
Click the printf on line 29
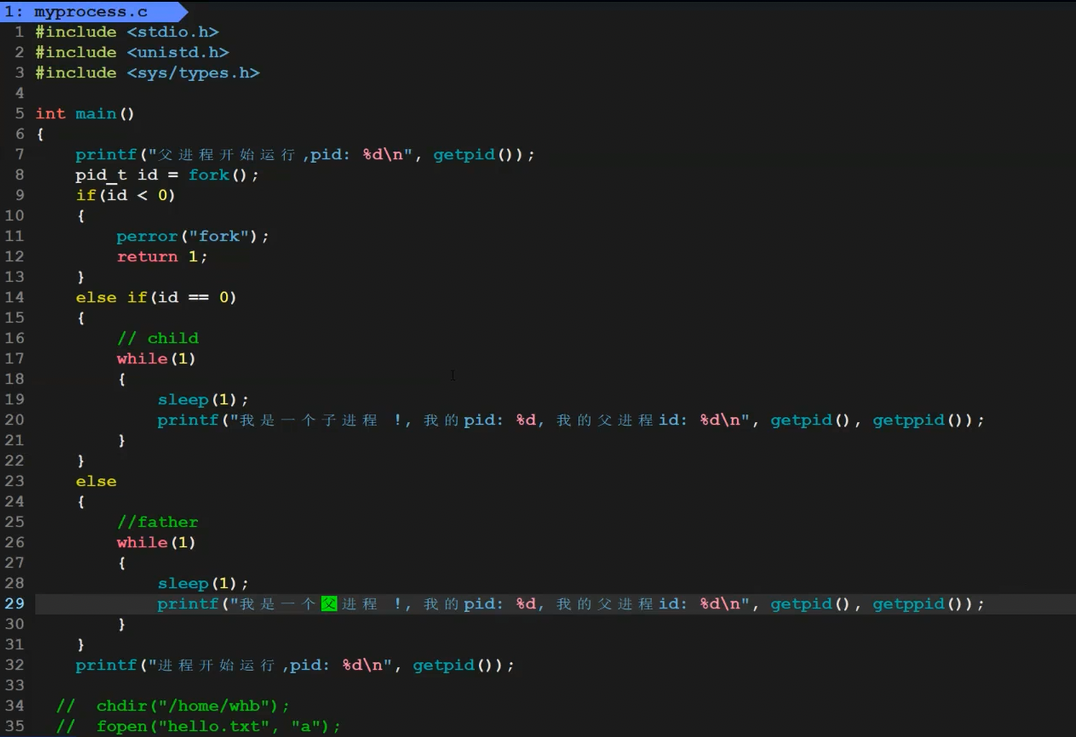click(x=187, y=604)
